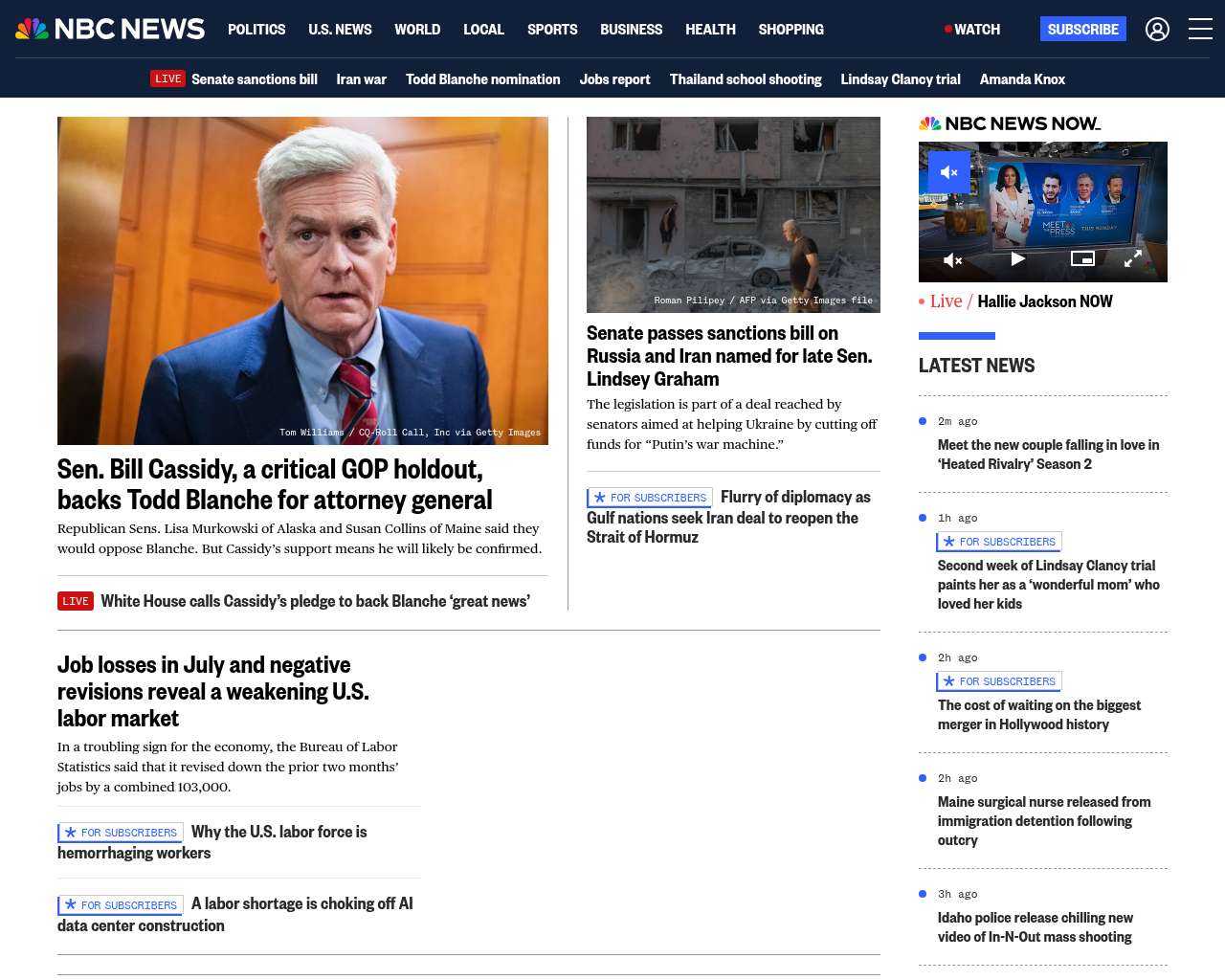Open the Bill Cassidy photo

(302, 280)
